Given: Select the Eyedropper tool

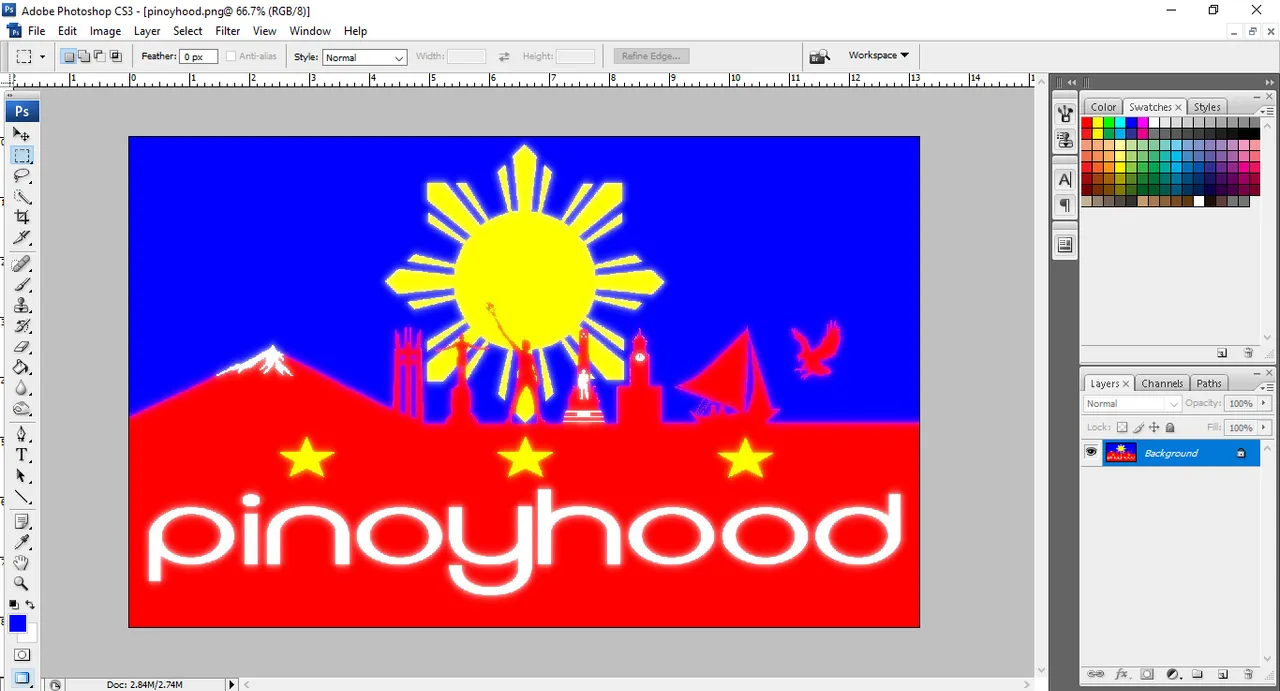Looking at the screenshot, I should (21, 543).
